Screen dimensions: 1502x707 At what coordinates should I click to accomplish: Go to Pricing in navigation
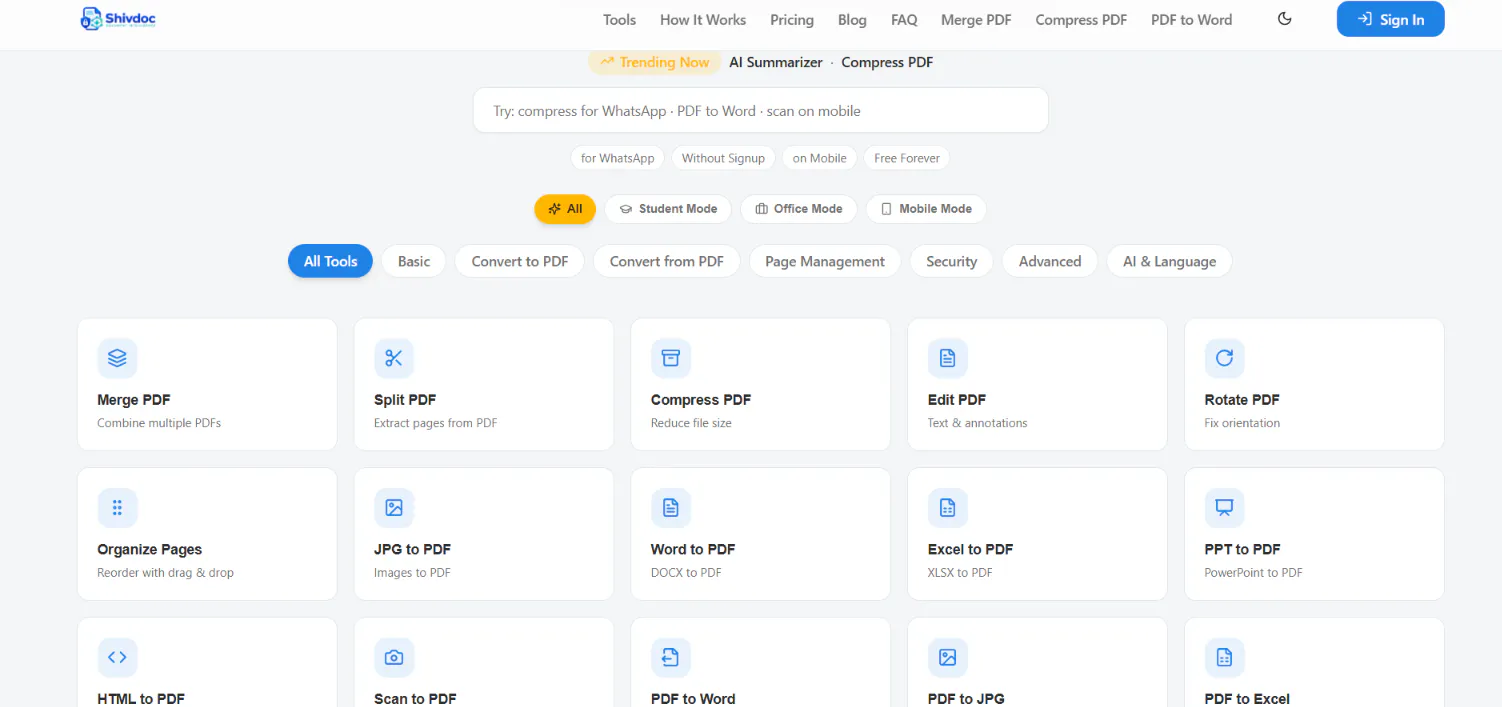(x=792, y=20)
